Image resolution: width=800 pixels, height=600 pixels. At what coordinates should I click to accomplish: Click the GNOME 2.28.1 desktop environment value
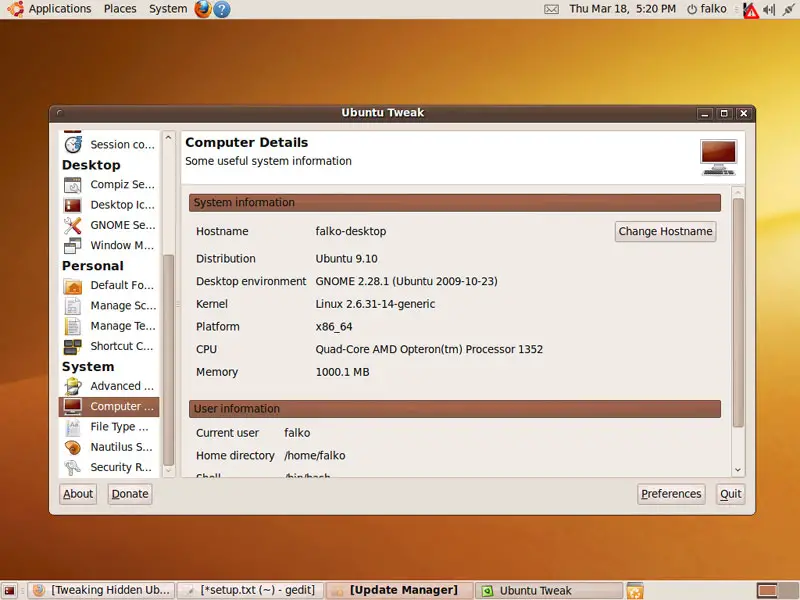coord(406,281)
